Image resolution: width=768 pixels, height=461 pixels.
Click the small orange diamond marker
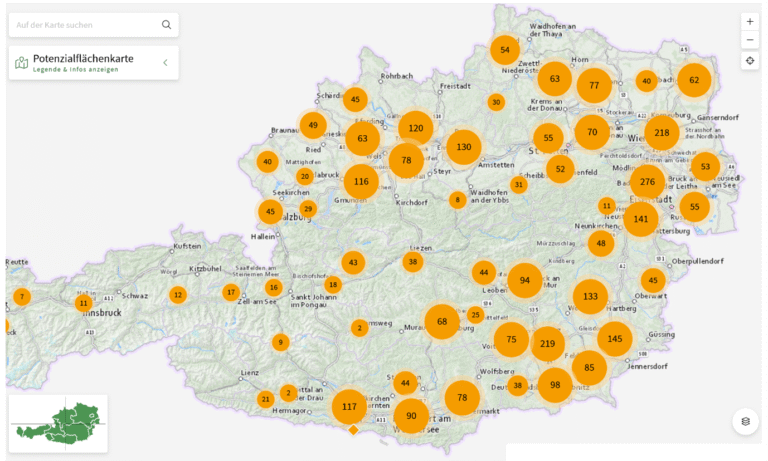coord(352,430)
